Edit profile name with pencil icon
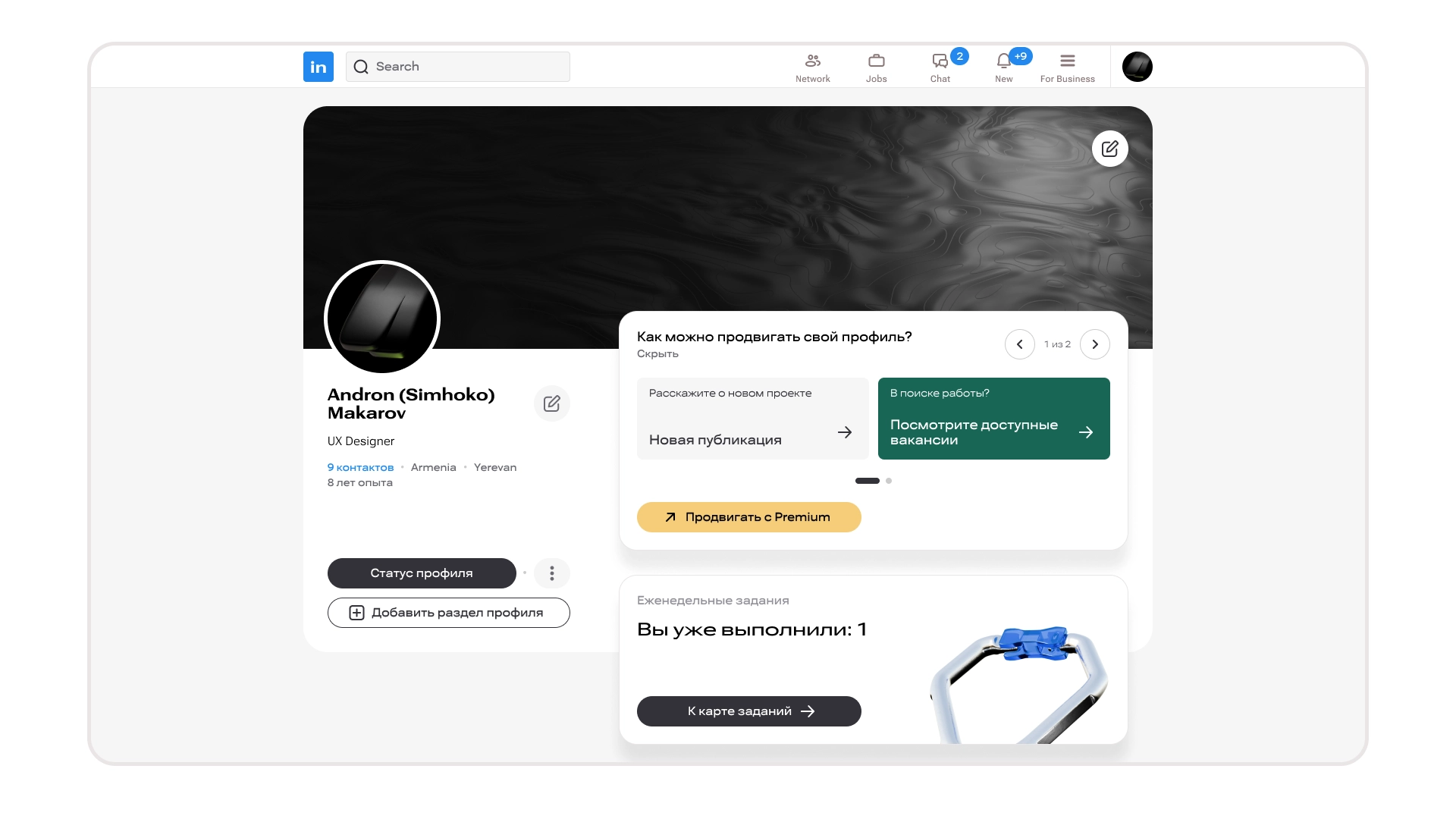This screenshot has height=819, width=1456. [551, 403]
